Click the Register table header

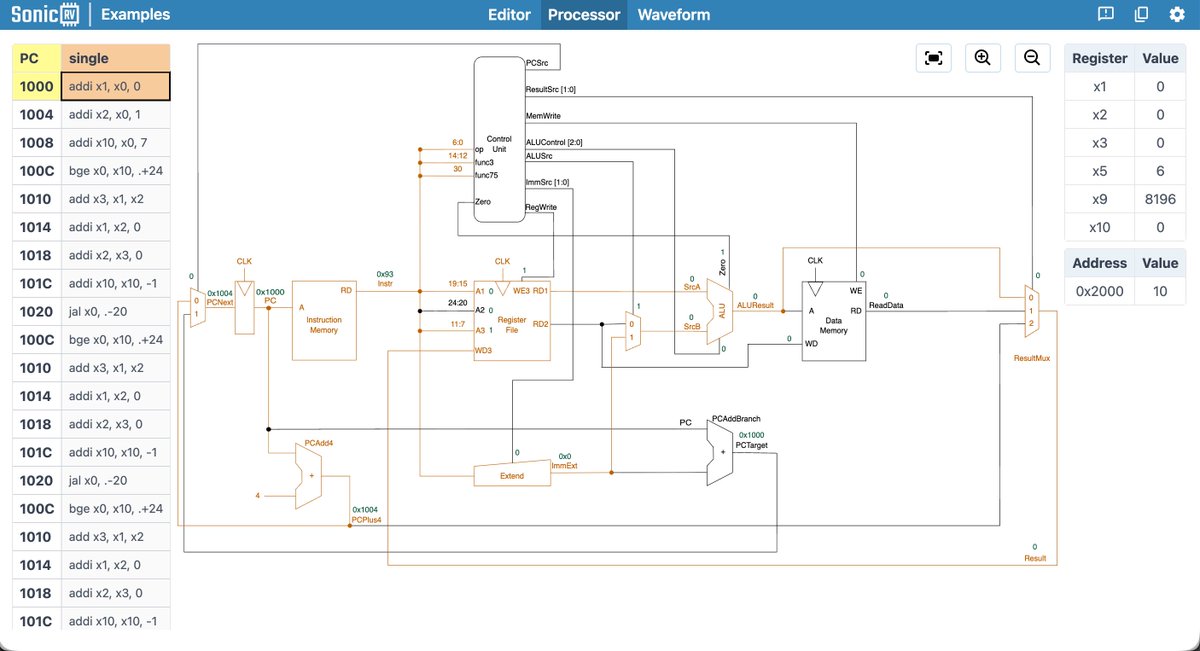click(x=1100, y=58)
